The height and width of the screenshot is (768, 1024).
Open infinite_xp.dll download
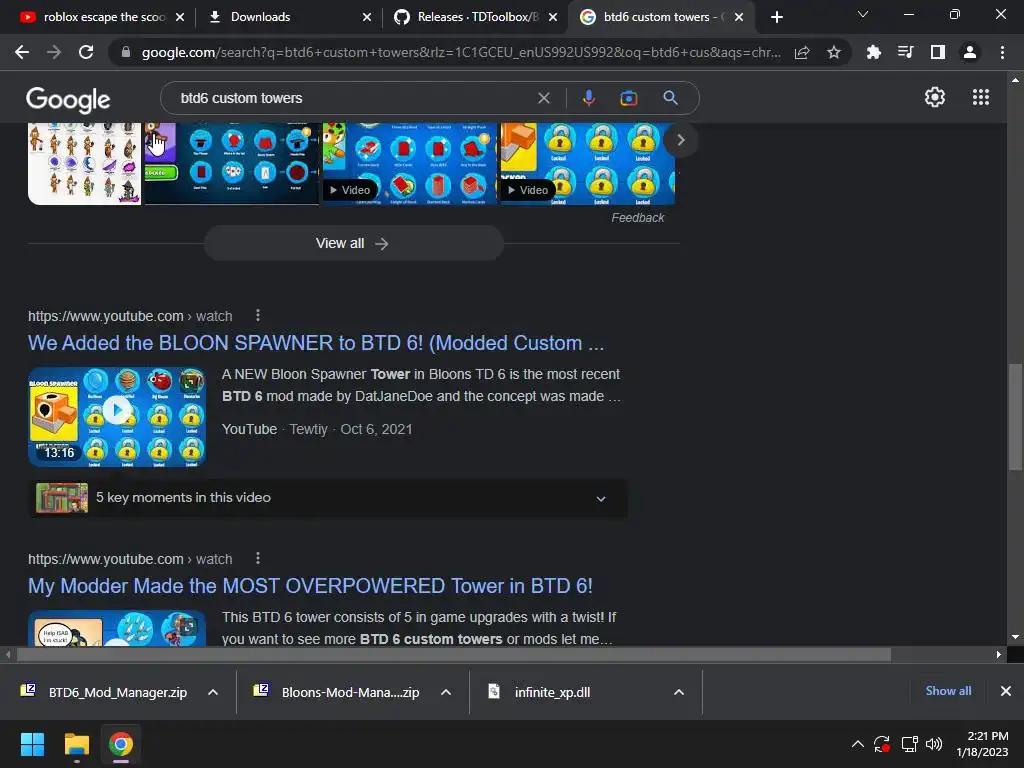point(541,692)
